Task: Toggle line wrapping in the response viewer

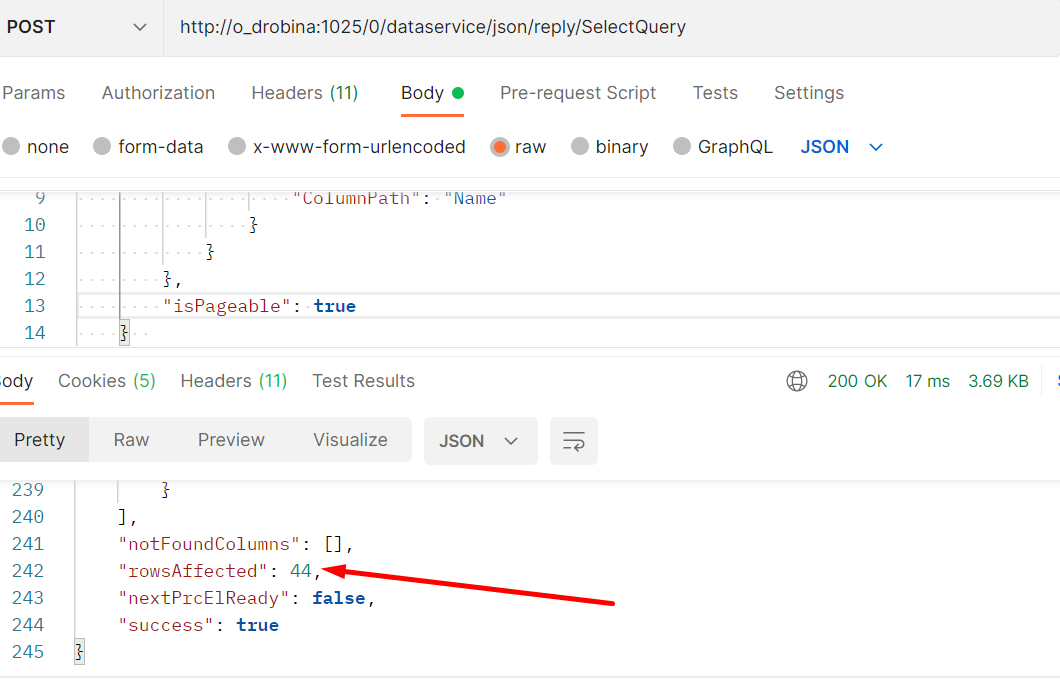Action: (573, 439)
